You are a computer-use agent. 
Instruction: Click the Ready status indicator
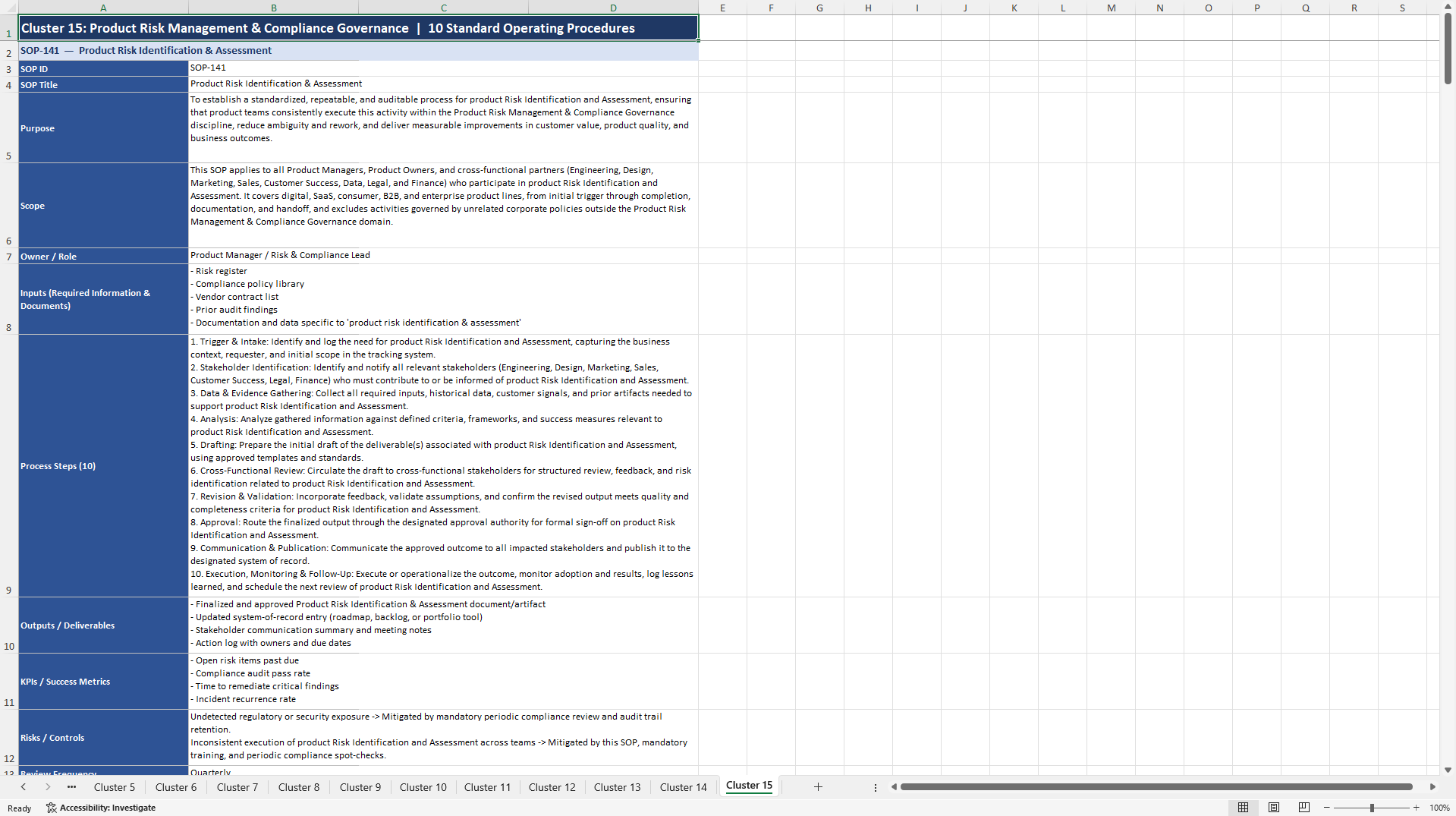[20, 808]
